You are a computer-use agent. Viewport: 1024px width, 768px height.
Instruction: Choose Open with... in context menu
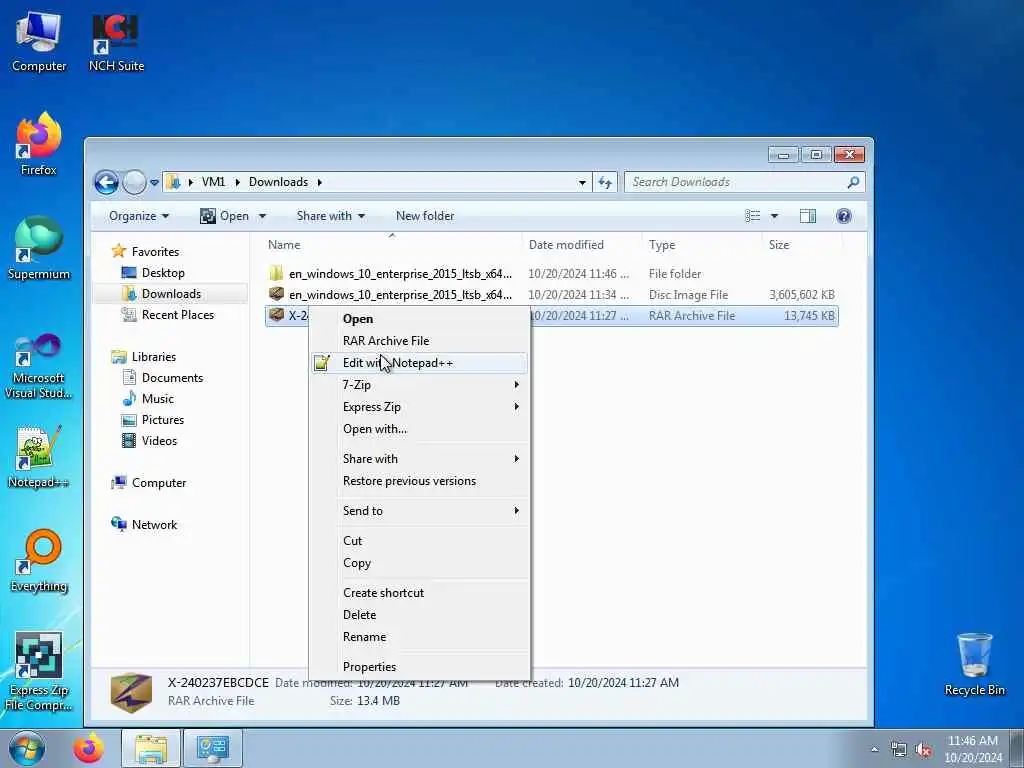(419, 429)
